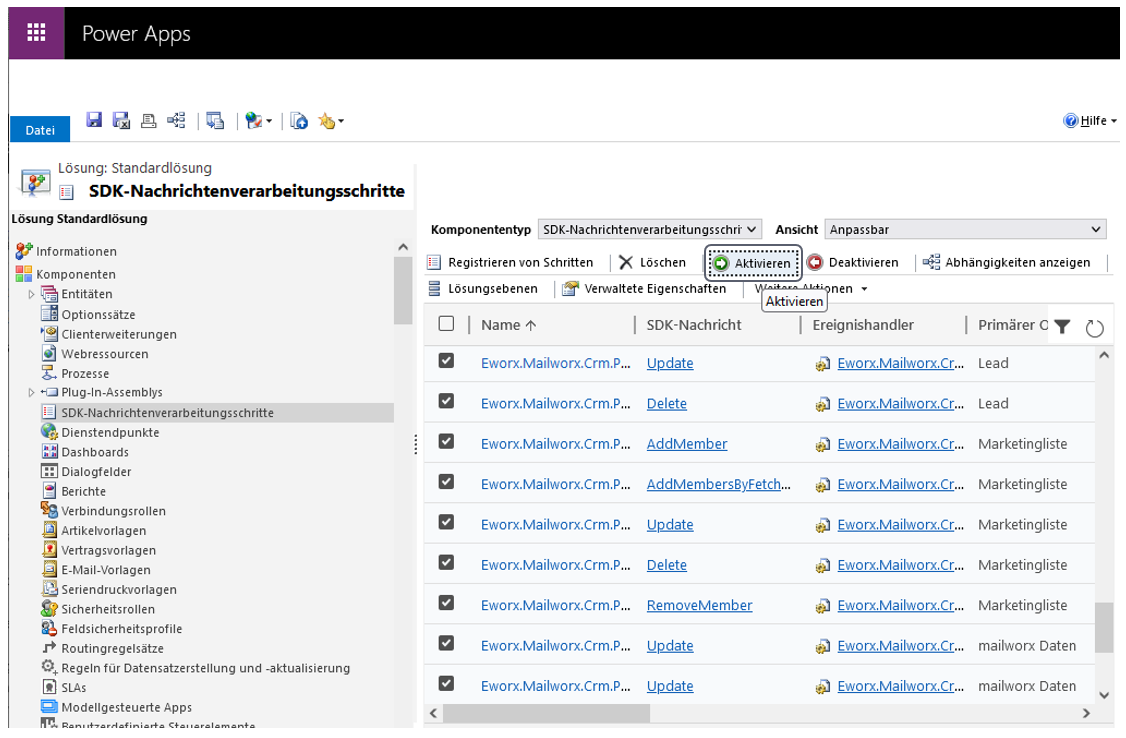This screenshot has height=738, width=1126.
Task: Uncheck the Lead Delete row checkbox
Action: [446, 401]
